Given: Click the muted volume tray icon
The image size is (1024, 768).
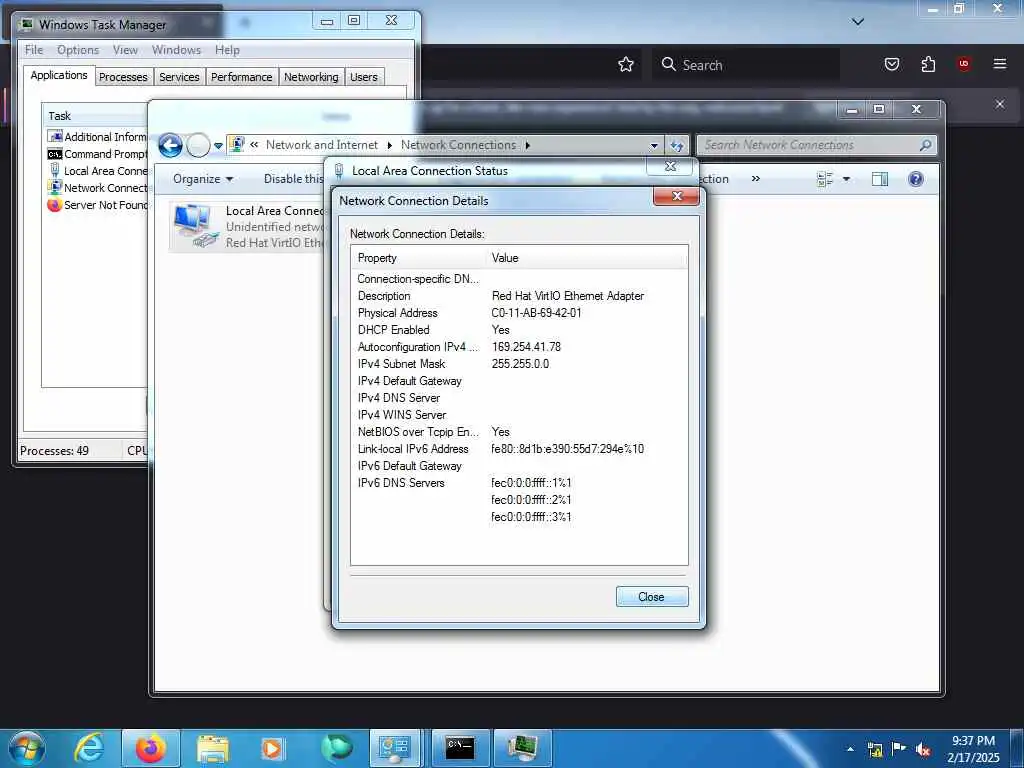Looking at the screenshot, I should pyautogui.click(x=923, y=749).
